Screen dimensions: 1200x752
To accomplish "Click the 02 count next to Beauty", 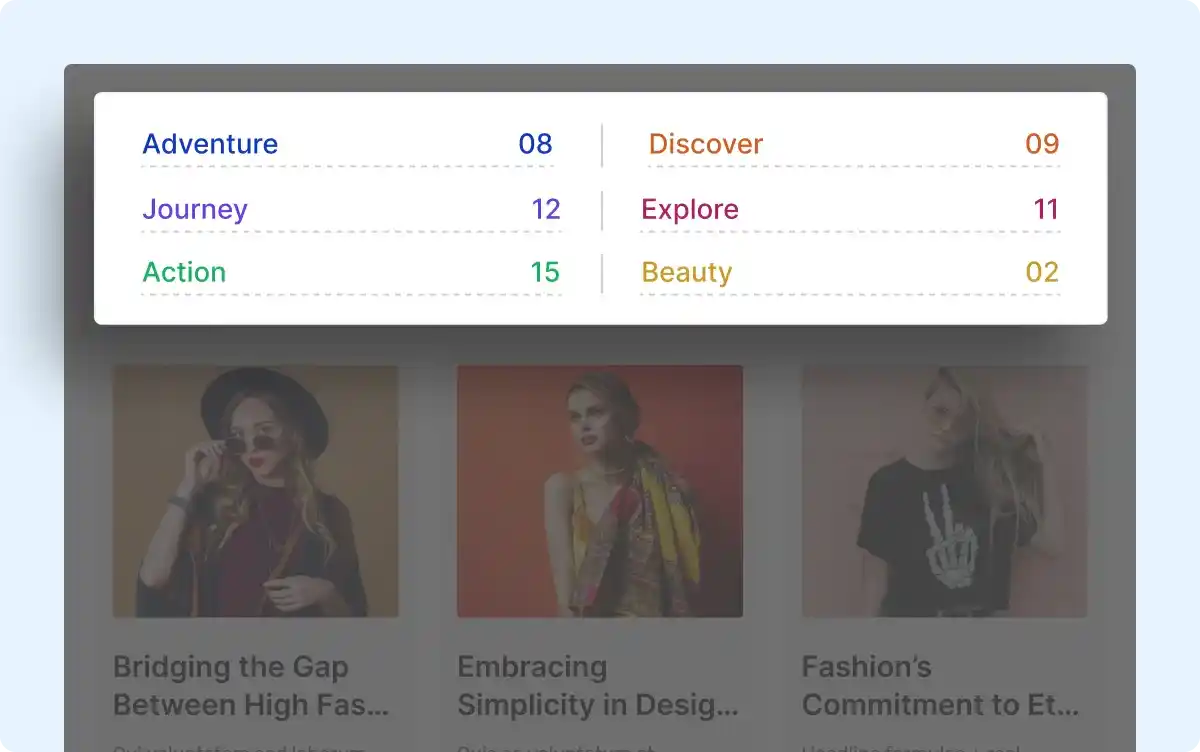I will [1042, 273].
